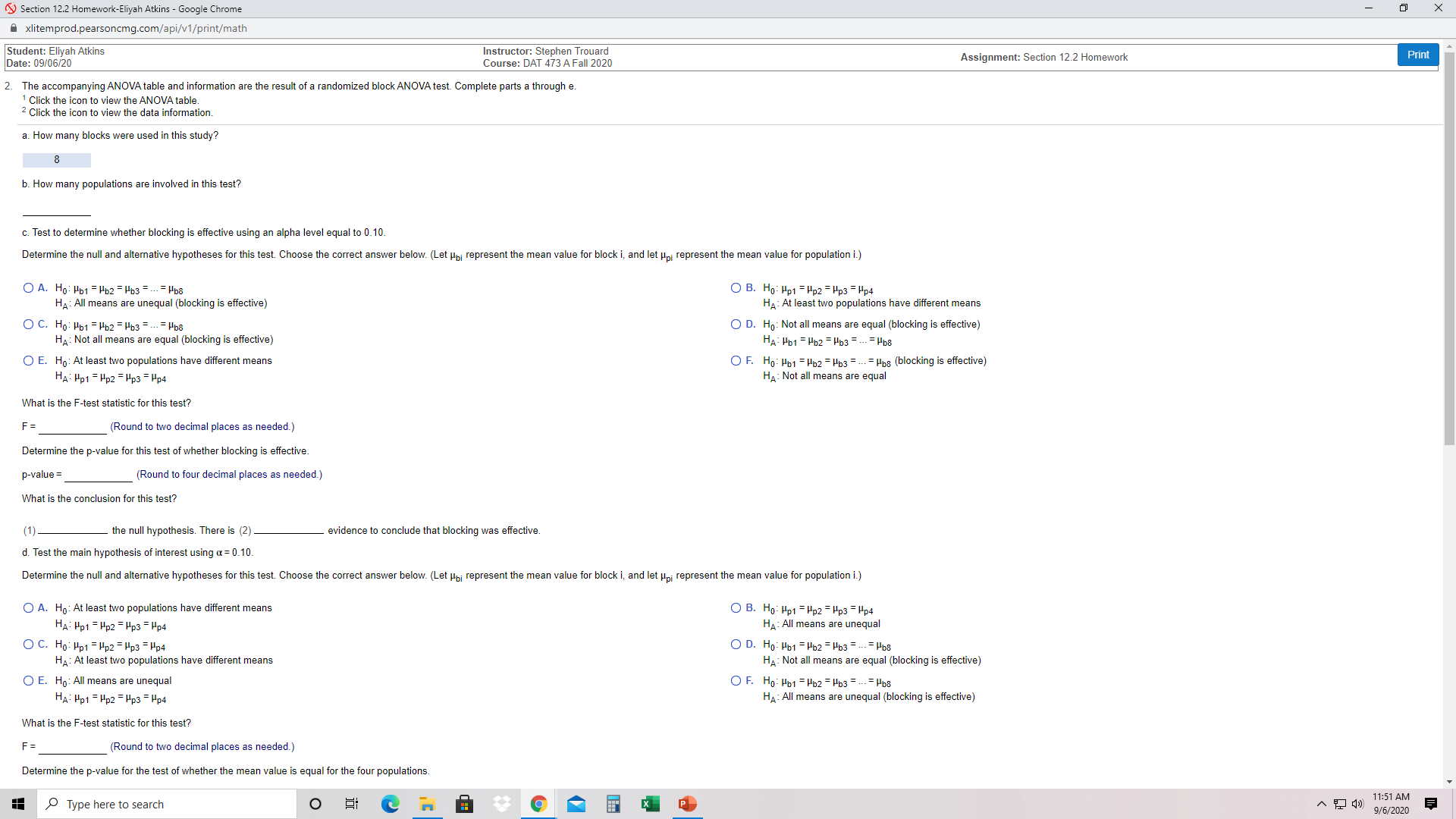Open Task View from the taskbar

click(x=351, y=804)
